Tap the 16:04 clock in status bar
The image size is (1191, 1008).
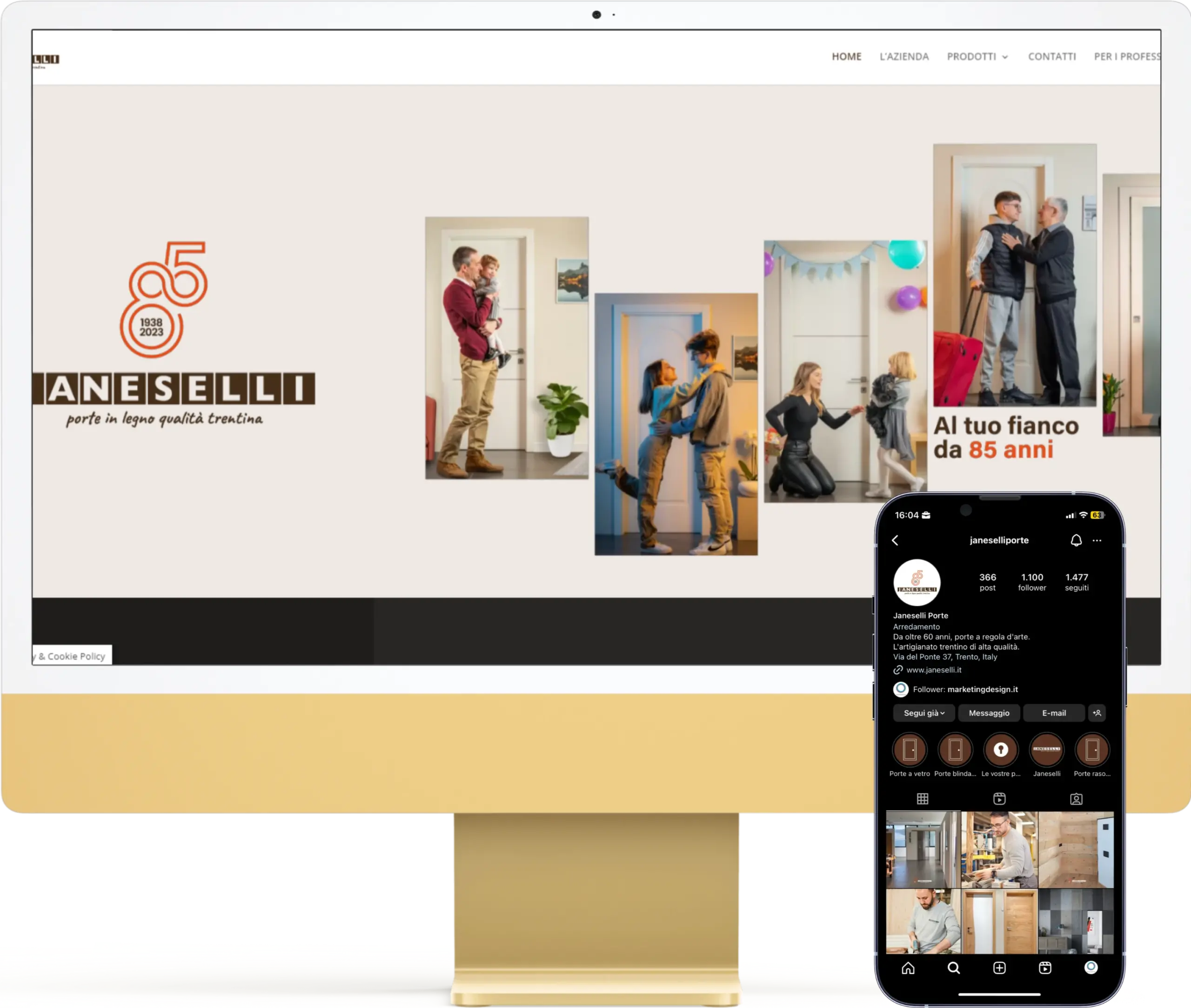coord(907,515)
